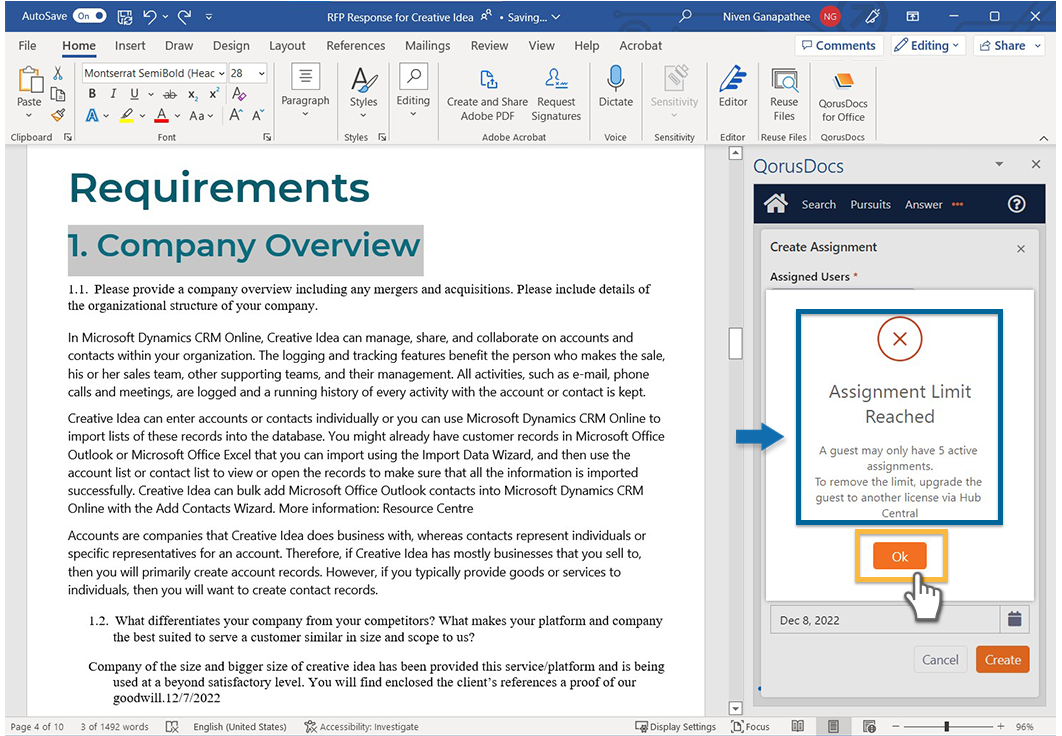Toggle Subscript formatting

193,95
